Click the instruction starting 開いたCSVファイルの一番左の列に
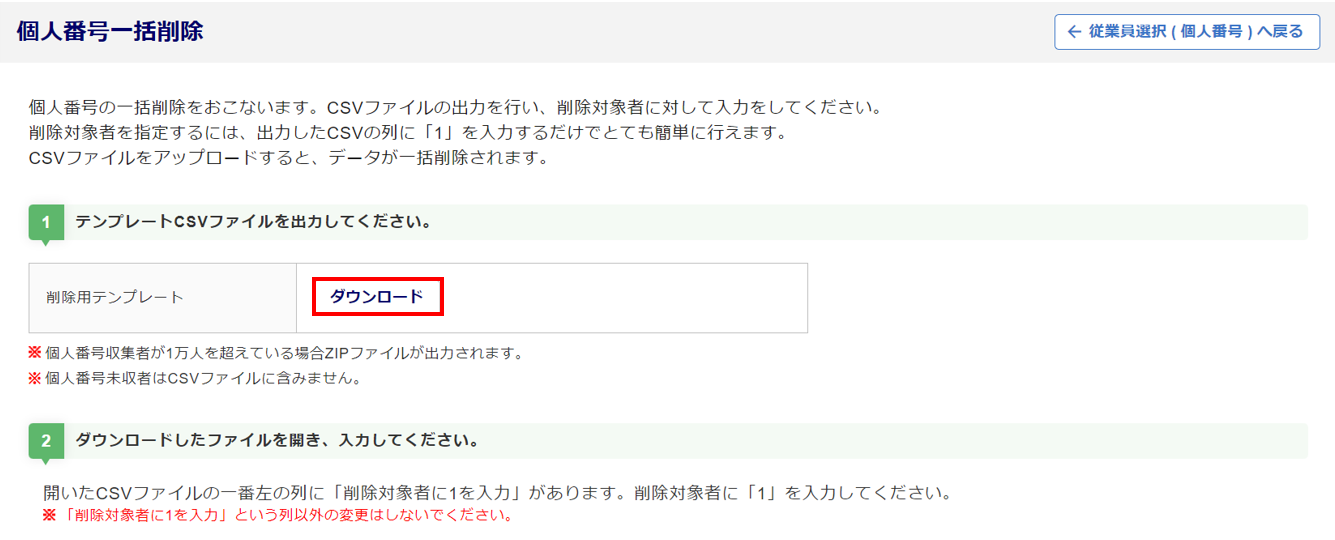Screen dimensions: 1335x540 496,493
